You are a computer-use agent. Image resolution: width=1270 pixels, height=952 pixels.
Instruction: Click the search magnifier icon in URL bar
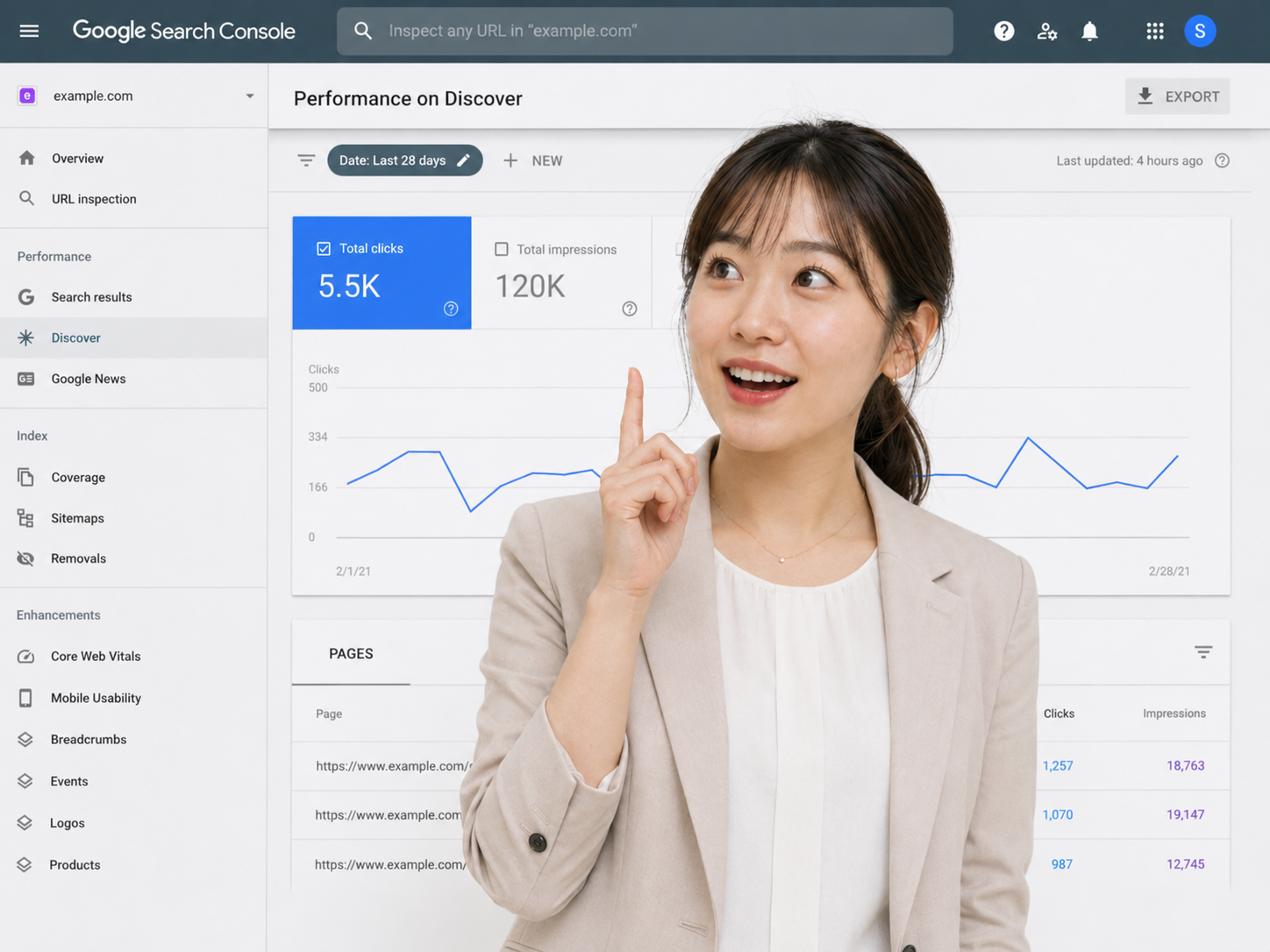(363, 31)
